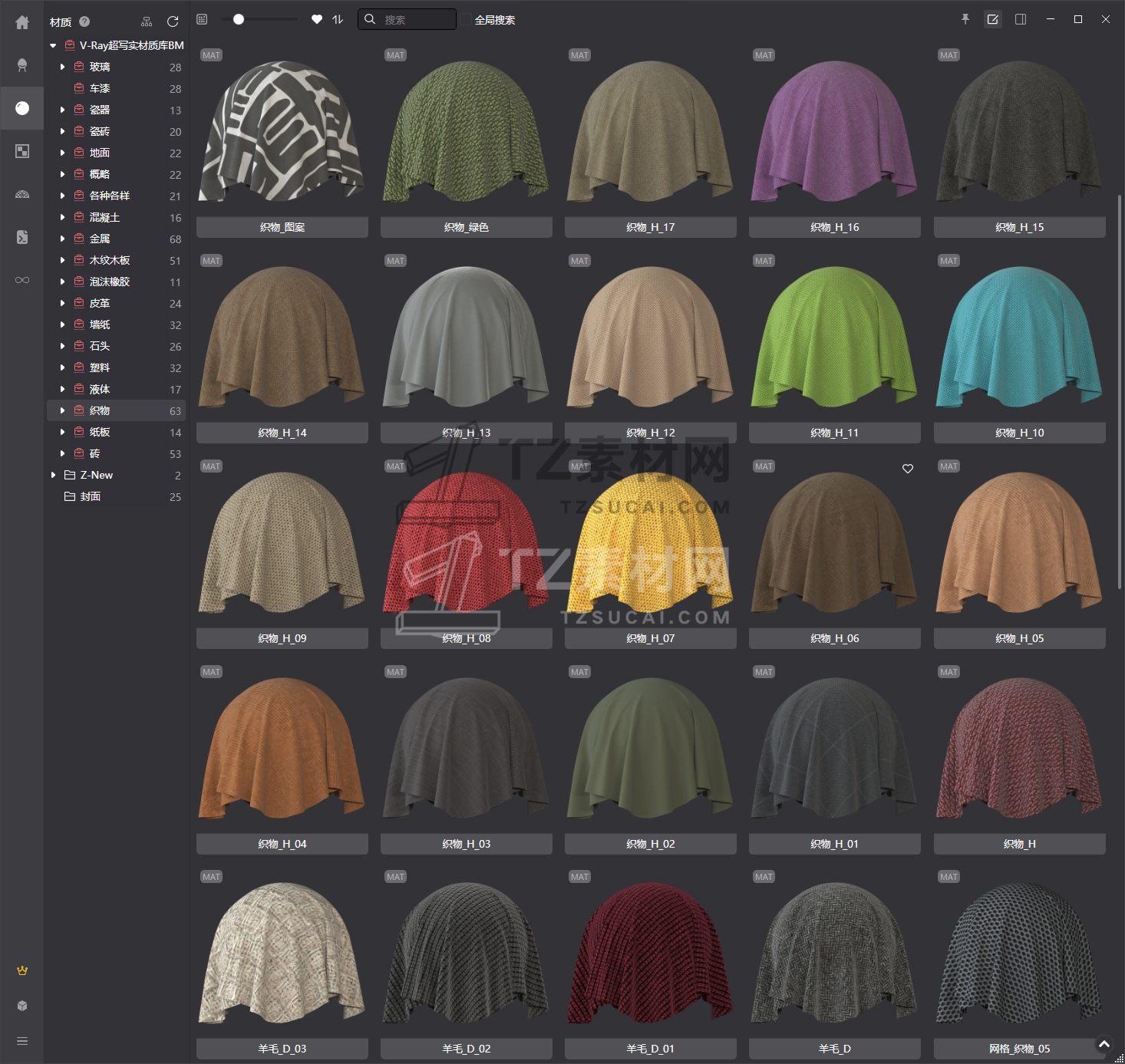Collapse the V-Ray超写实材质库BM library
1125x1064 pixels.
pos(53,45)
